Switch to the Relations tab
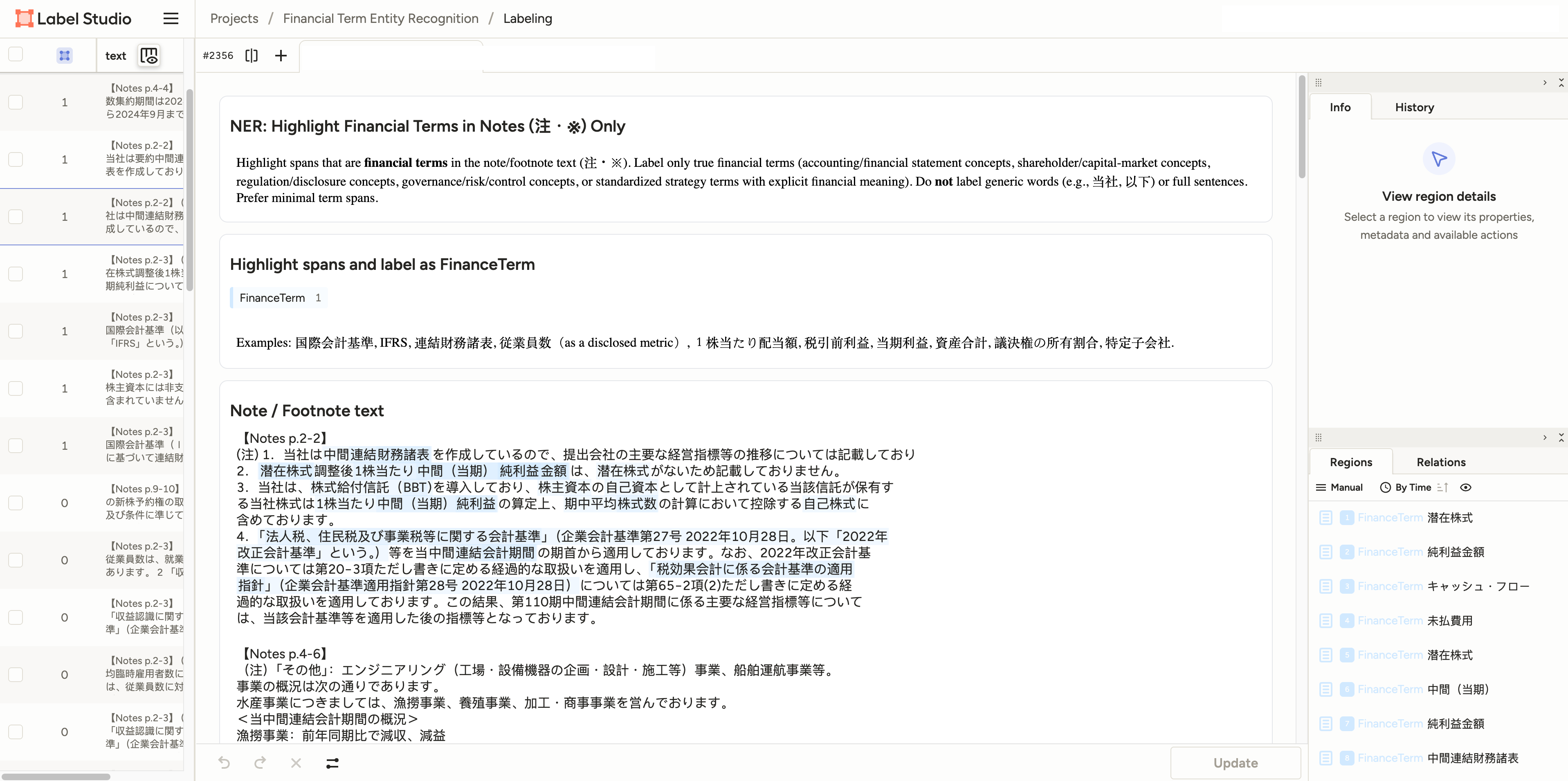Viewport: 1568px width, 781px height. [x=1440, y=462]
